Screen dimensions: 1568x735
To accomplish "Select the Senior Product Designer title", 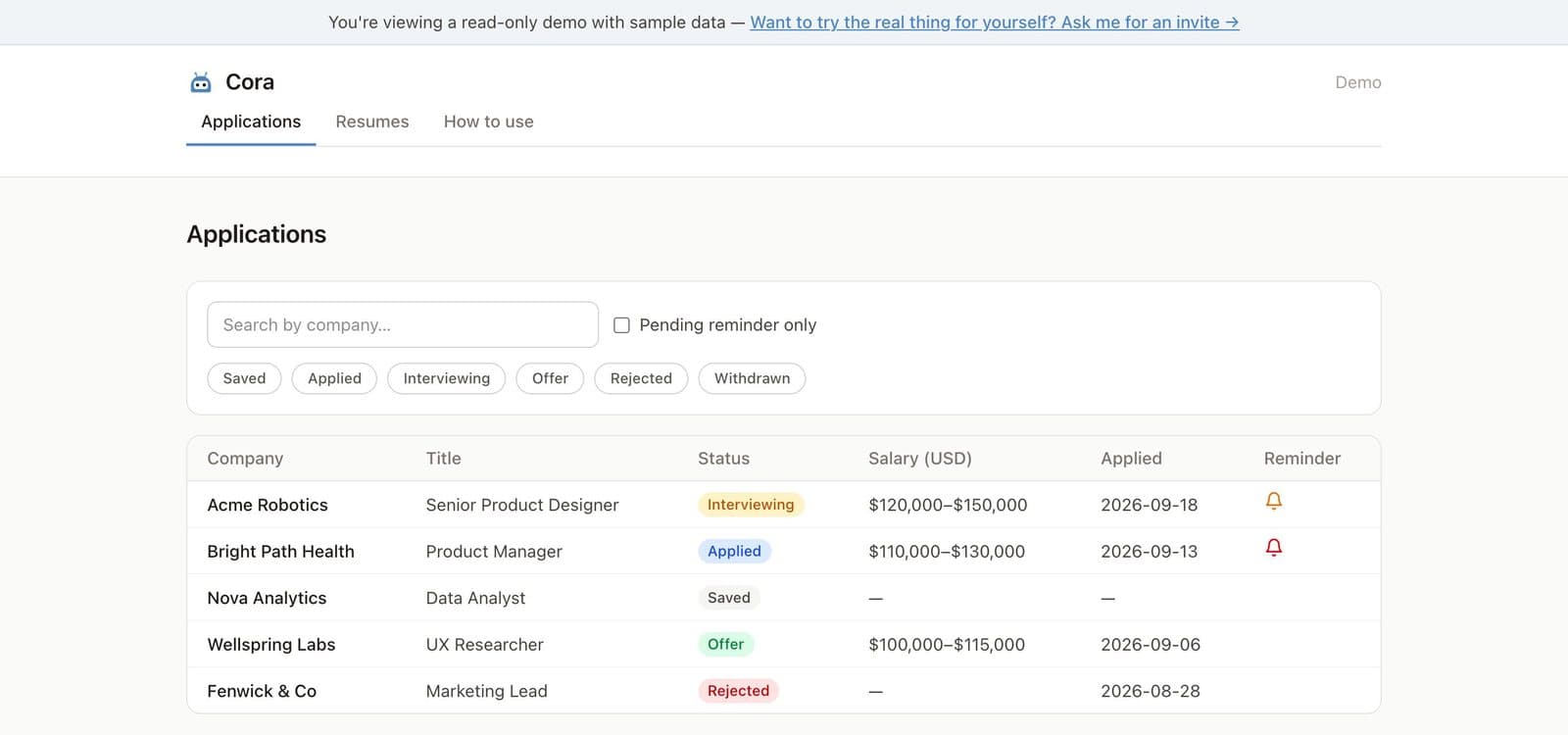I will tap(522, 505).
